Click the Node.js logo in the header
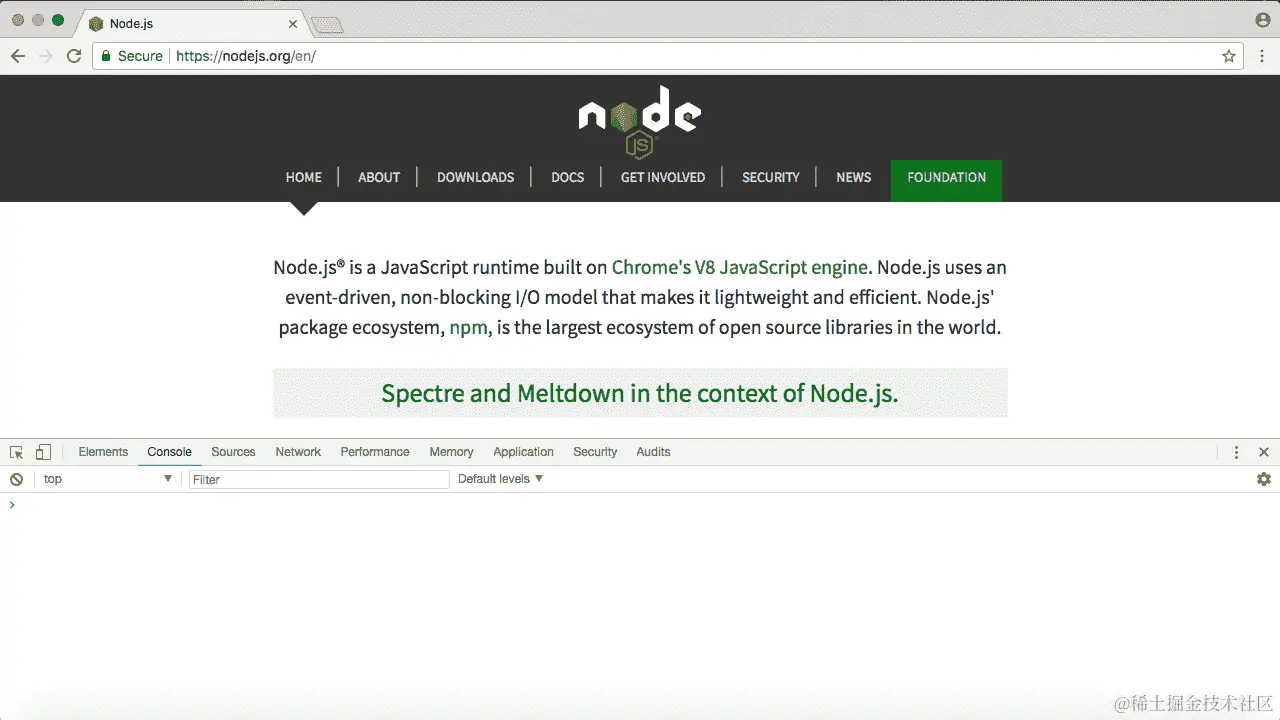Image resolution: width=1280 pixels, height=720 pixels. click(x=640, y=121)
